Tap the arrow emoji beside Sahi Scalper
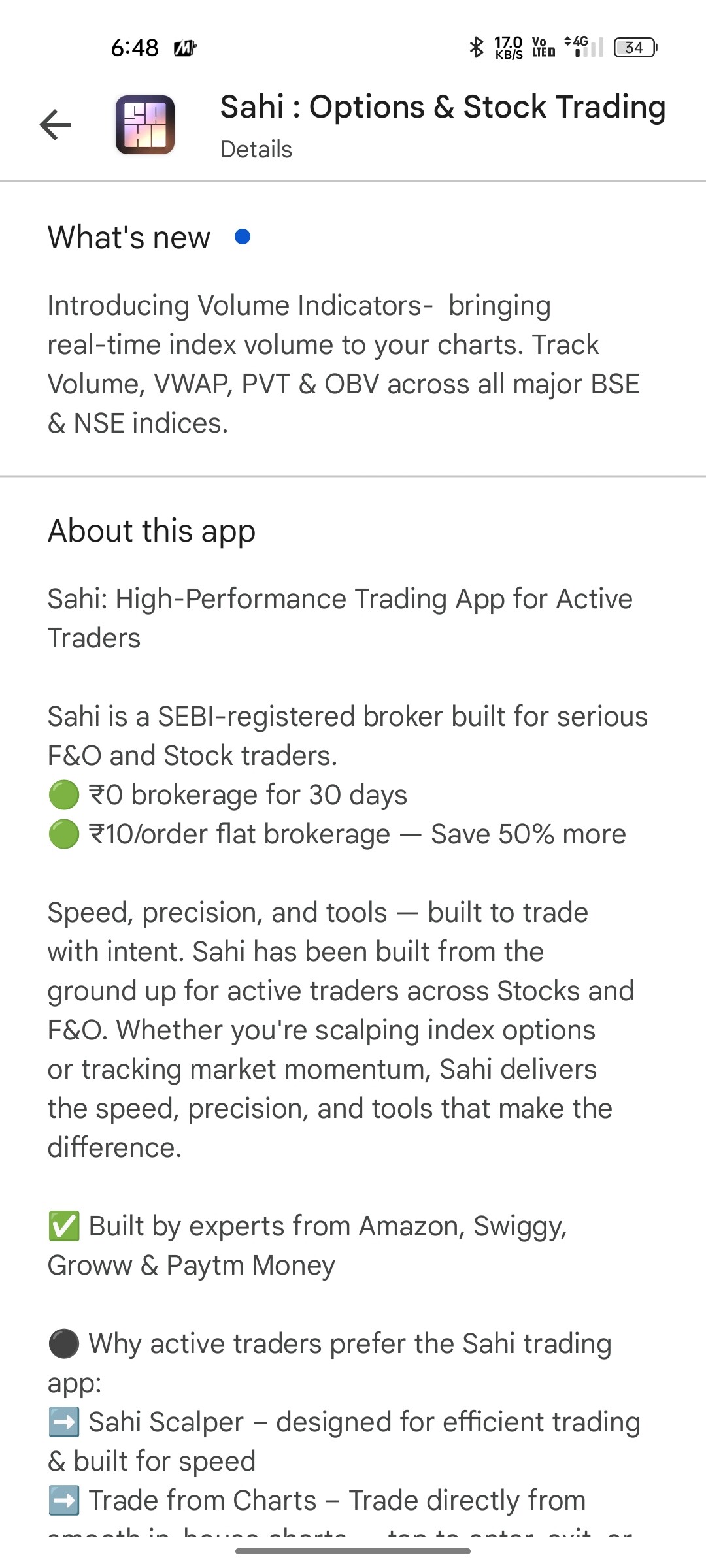706x1568 pixels. click(64, 1422)
